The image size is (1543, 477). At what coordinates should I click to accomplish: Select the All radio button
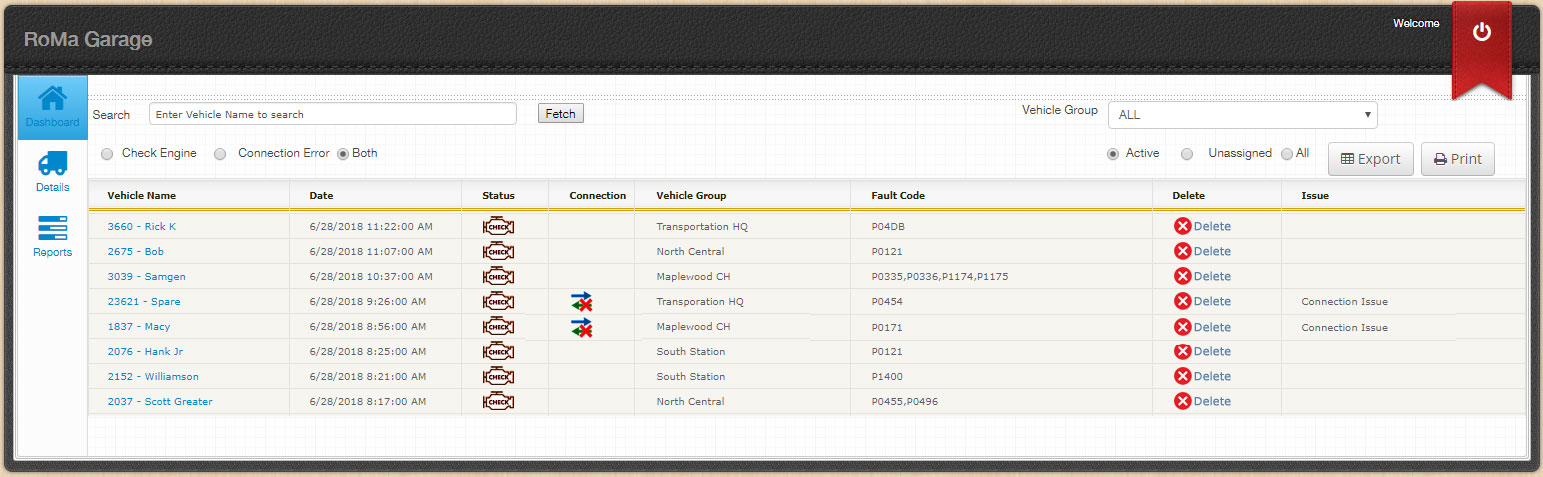(x=1287, y=154)
